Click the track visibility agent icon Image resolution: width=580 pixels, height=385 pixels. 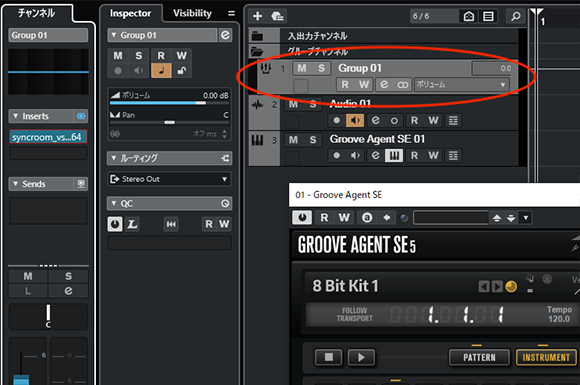[x=469, y=16]
